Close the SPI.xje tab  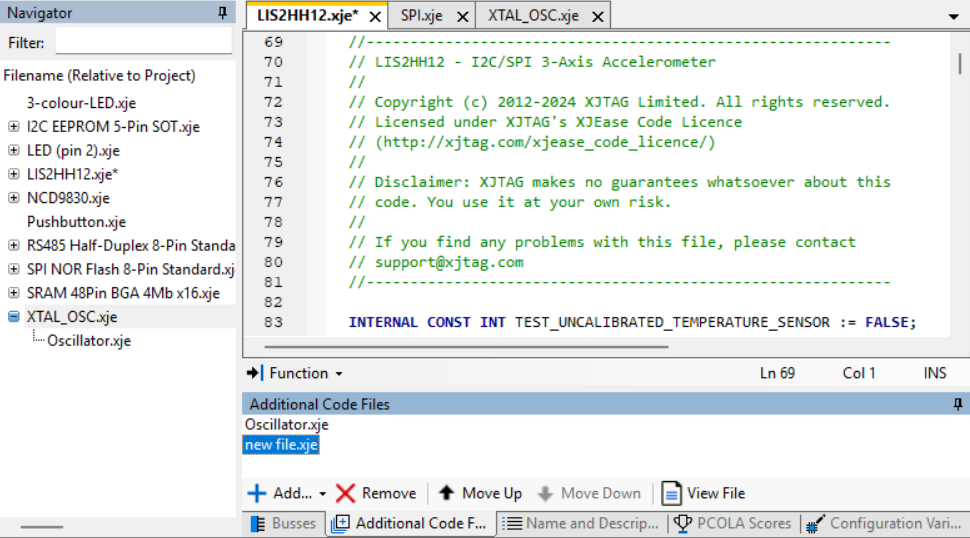pyautogui.click(x=462, y=17)
